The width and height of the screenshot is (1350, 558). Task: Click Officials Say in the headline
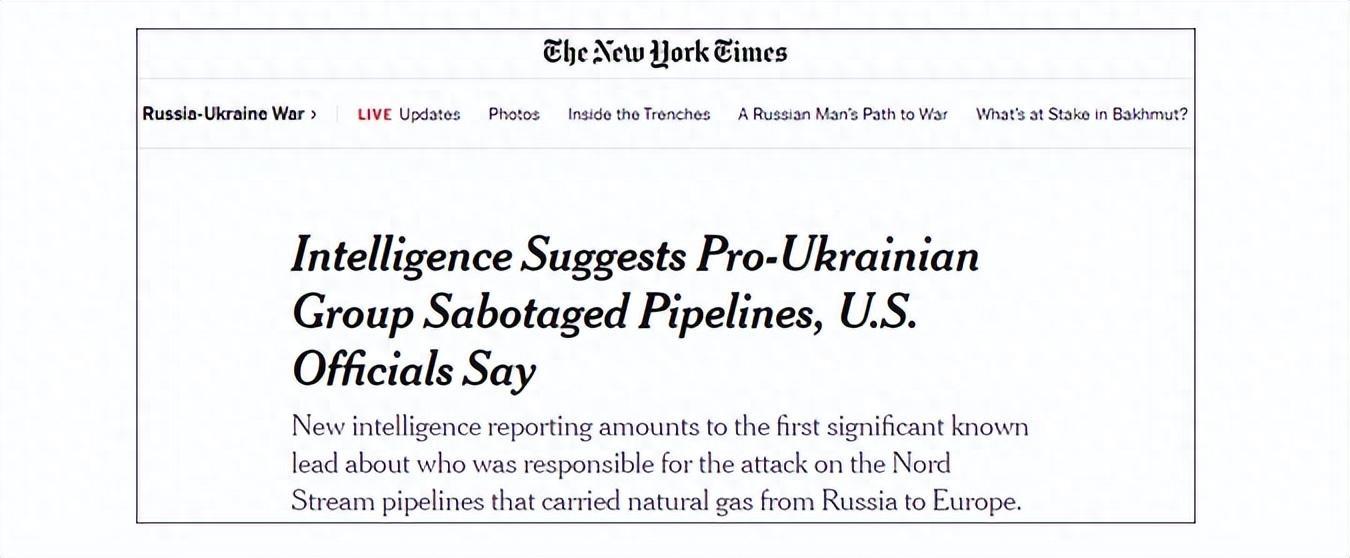click(414, 371)
